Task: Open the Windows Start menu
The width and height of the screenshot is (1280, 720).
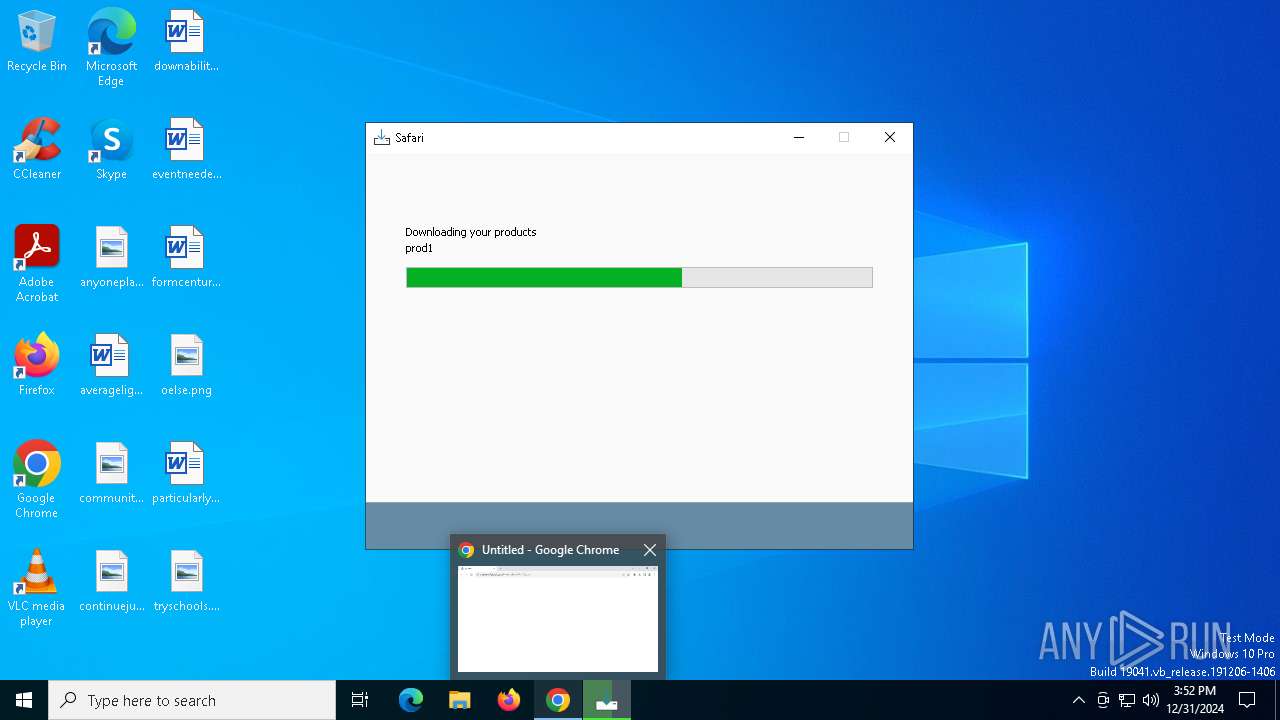Action: [24, 700]
